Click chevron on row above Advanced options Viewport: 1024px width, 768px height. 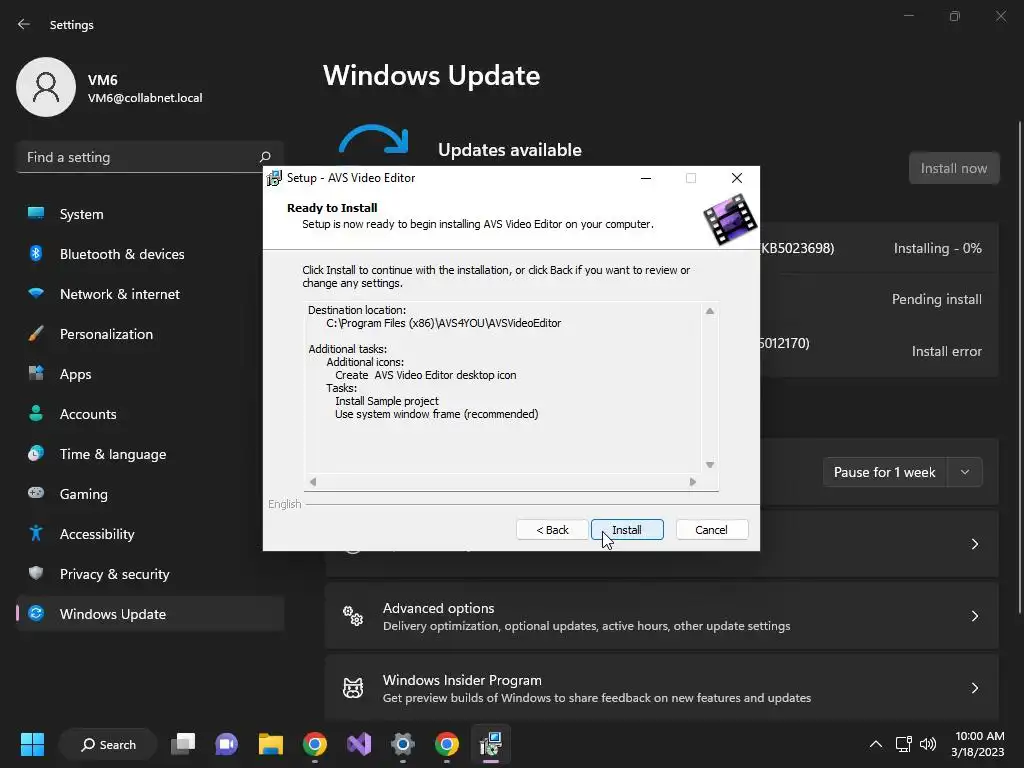coord(974,544)
